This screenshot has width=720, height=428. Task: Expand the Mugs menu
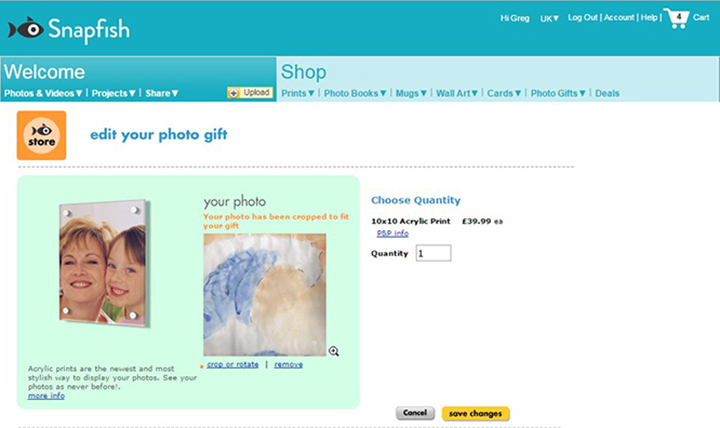pos(411,93)
